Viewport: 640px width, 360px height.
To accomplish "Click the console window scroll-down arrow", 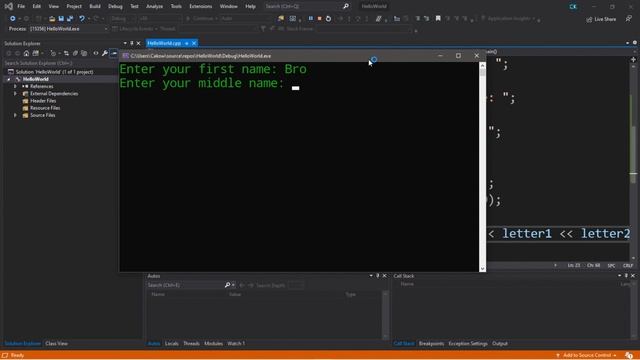I will (x=482, y=269).
